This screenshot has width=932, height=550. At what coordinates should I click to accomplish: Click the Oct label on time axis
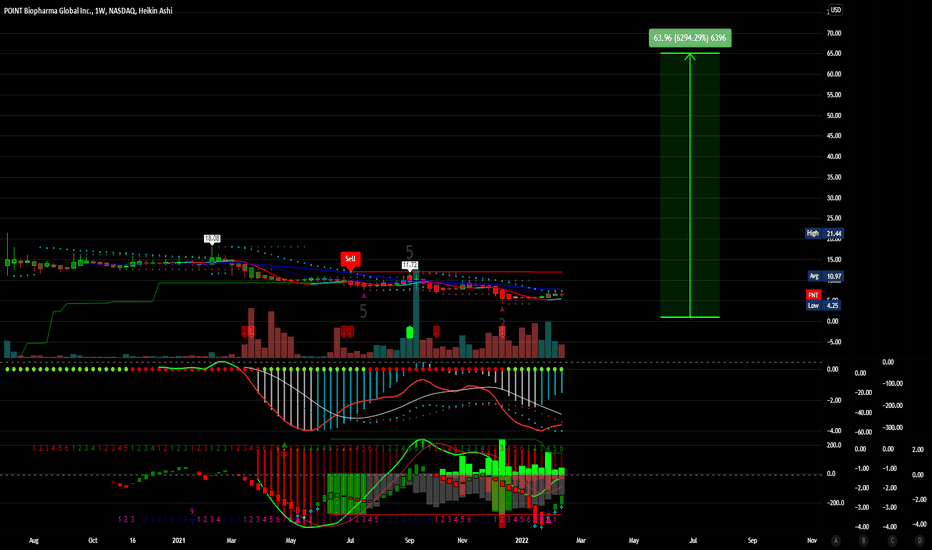(x=93, y=540)
